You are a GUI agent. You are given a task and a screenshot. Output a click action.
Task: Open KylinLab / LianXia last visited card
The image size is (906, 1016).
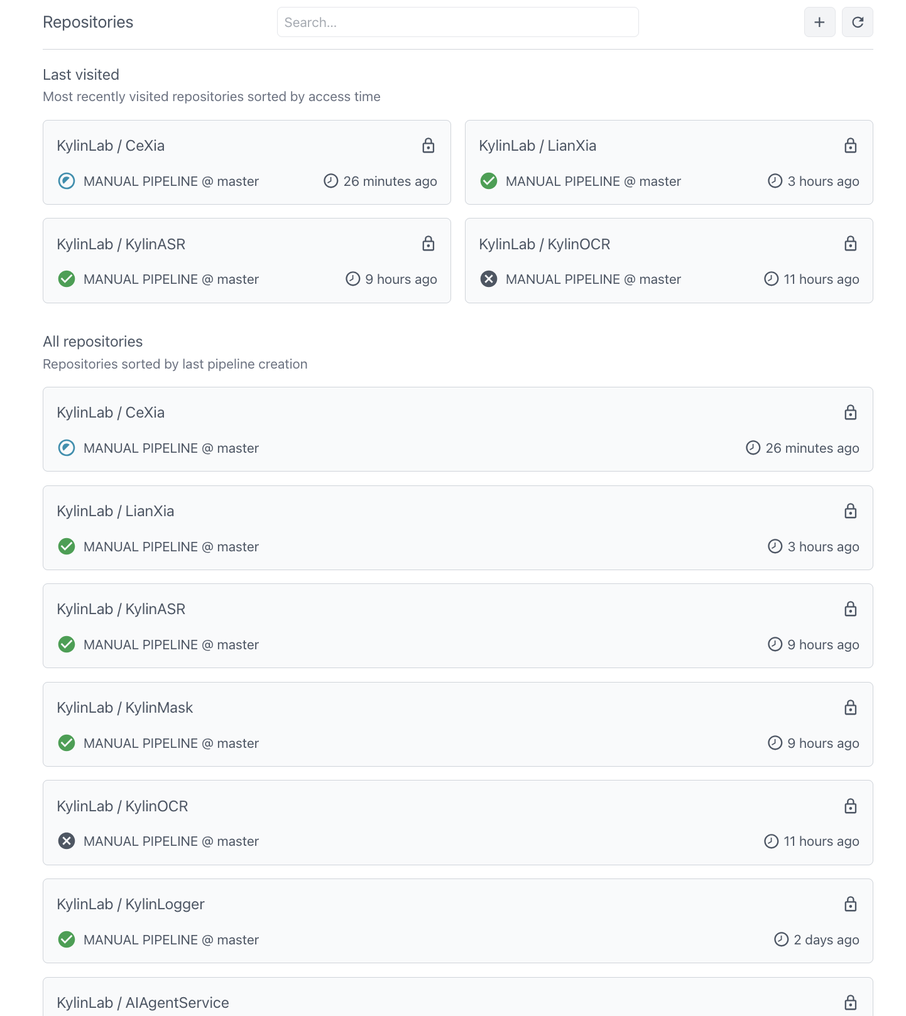pyautogui.click(x=669, y=163)
